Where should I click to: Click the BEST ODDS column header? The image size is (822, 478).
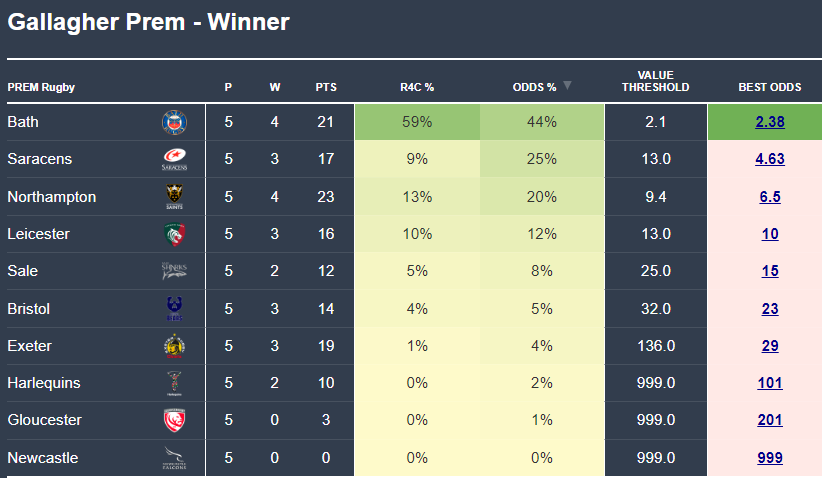point(769,87)
